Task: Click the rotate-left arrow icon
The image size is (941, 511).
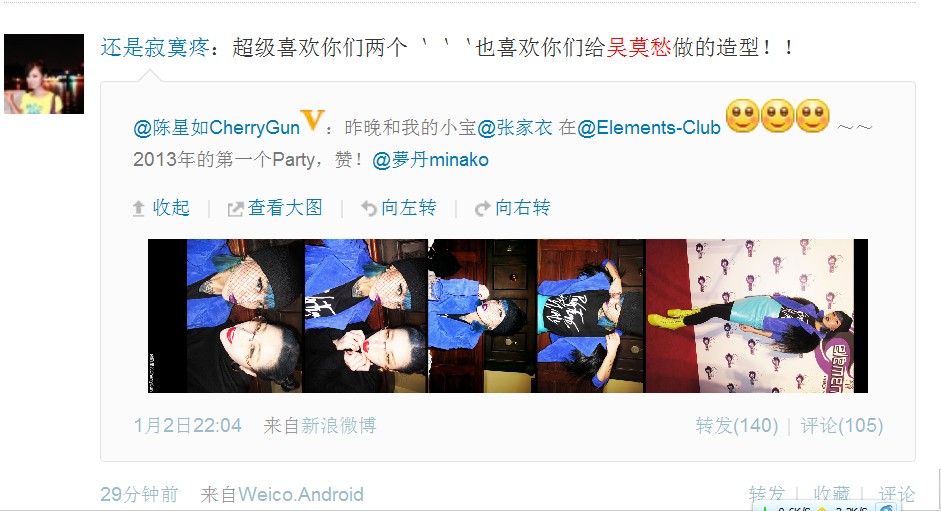Action: tap(368, 208)
